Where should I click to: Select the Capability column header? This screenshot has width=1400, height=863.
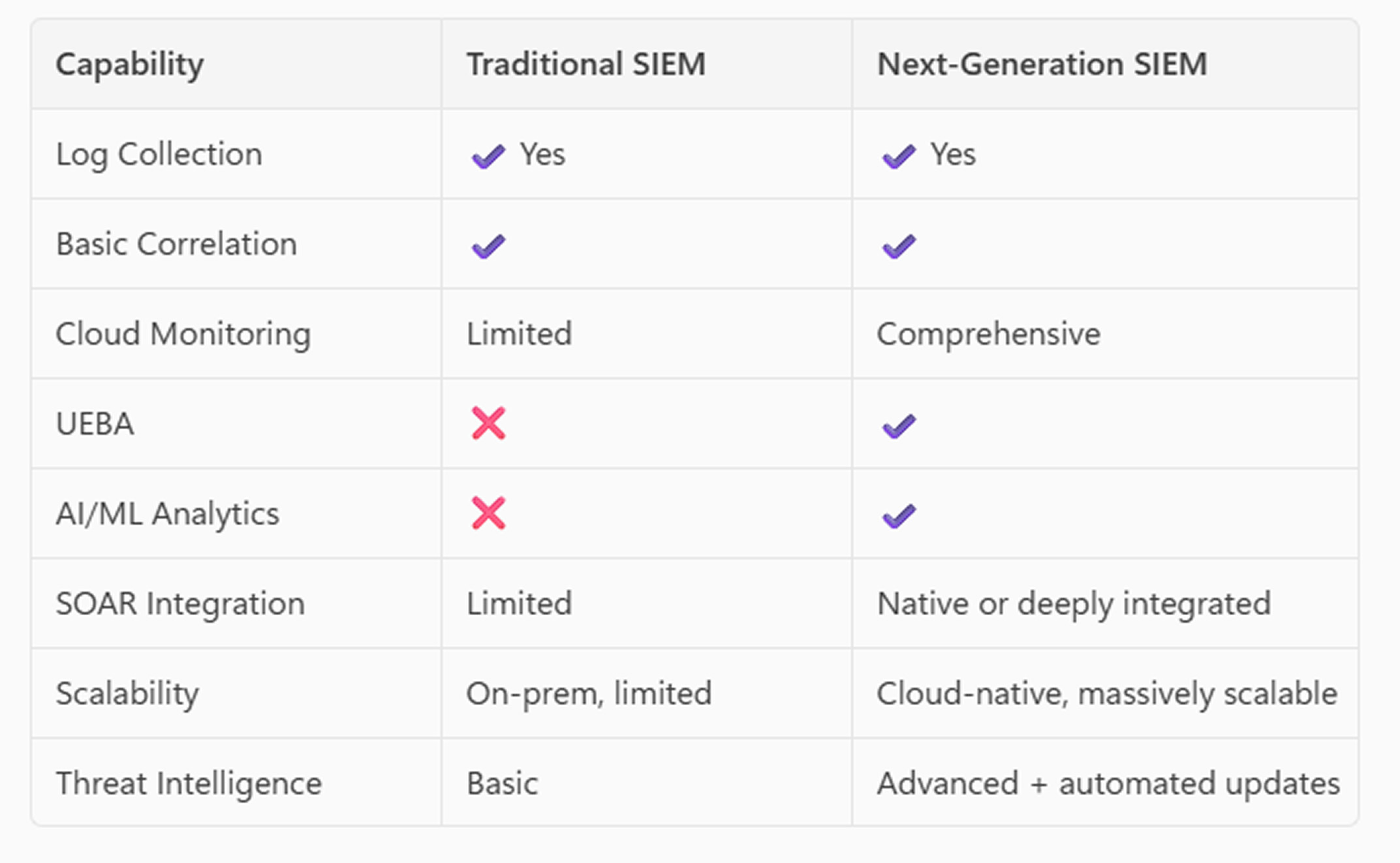point(129,65)
